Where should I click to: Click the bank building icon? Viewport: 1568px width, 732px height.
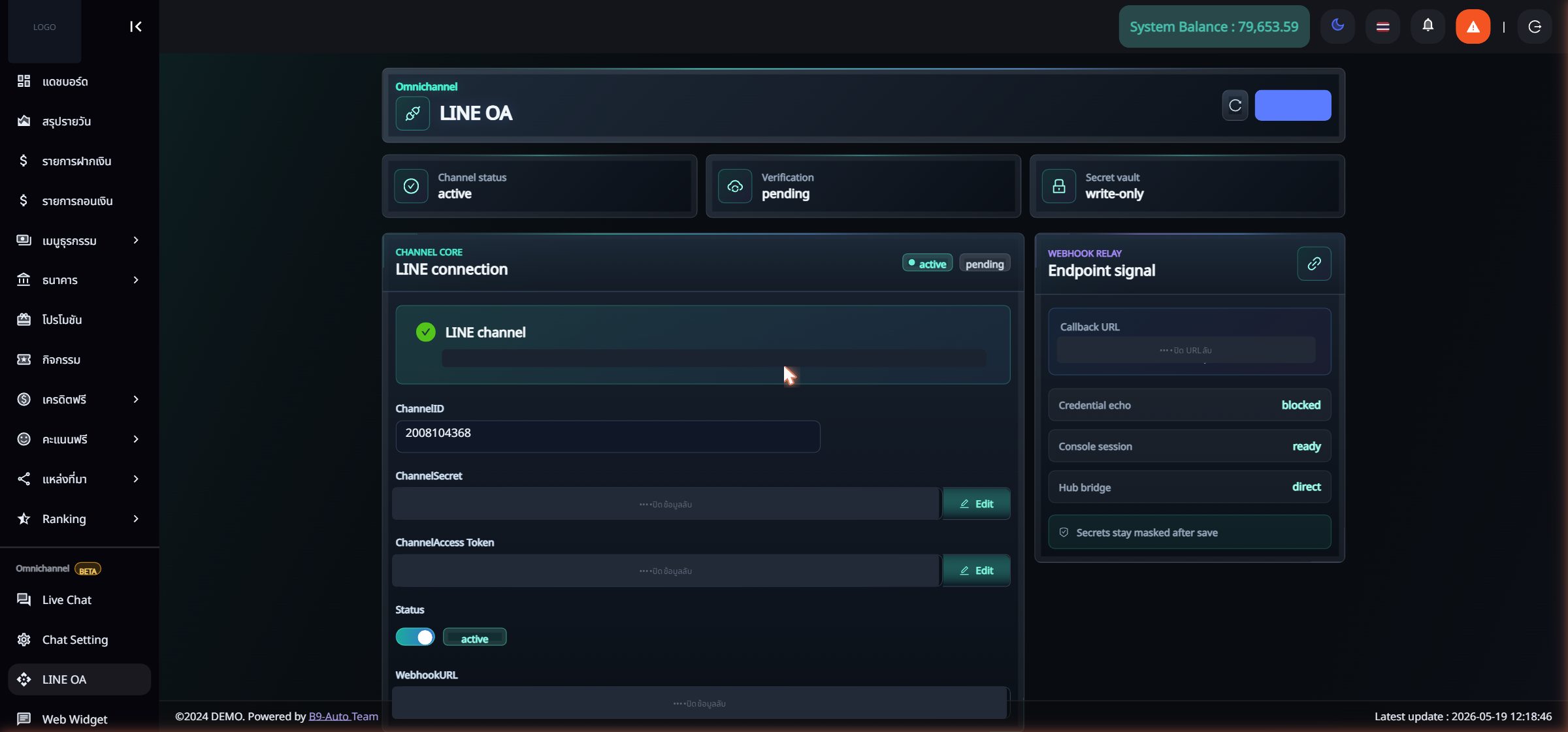pyautogui.click(x=24, y=279)
